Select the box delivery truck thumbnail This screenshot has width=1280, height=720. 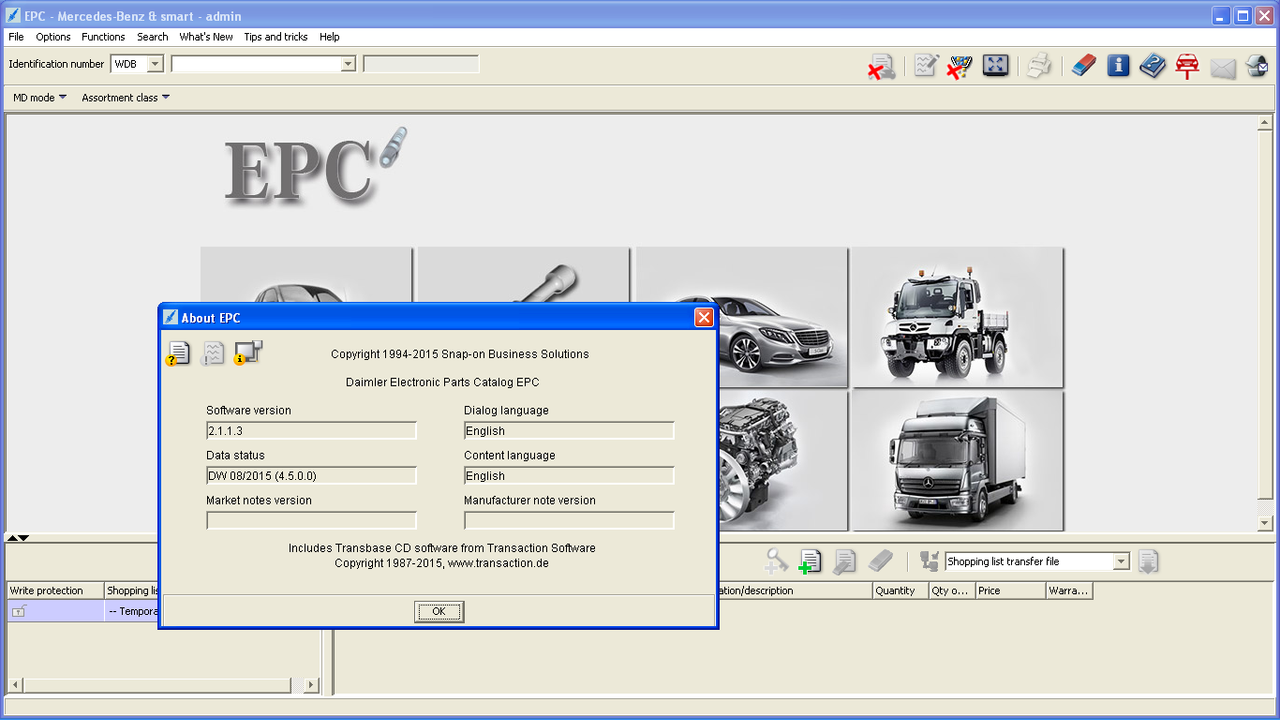pyautogui.click(x=957, y=460)
